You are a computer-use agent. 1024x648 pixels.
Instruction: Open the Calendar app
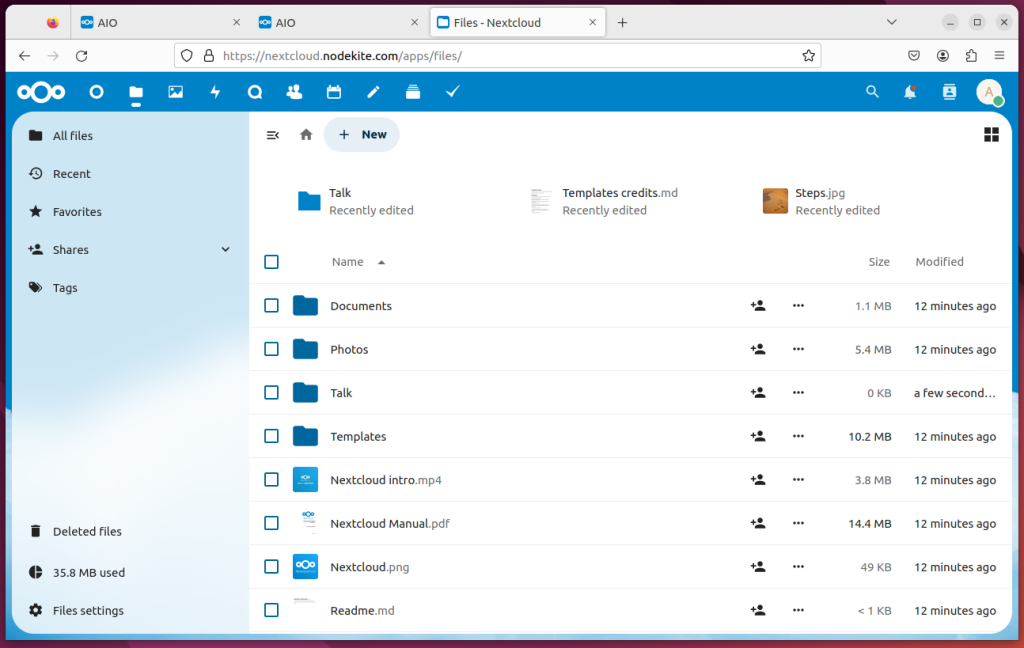click(333, 91)
